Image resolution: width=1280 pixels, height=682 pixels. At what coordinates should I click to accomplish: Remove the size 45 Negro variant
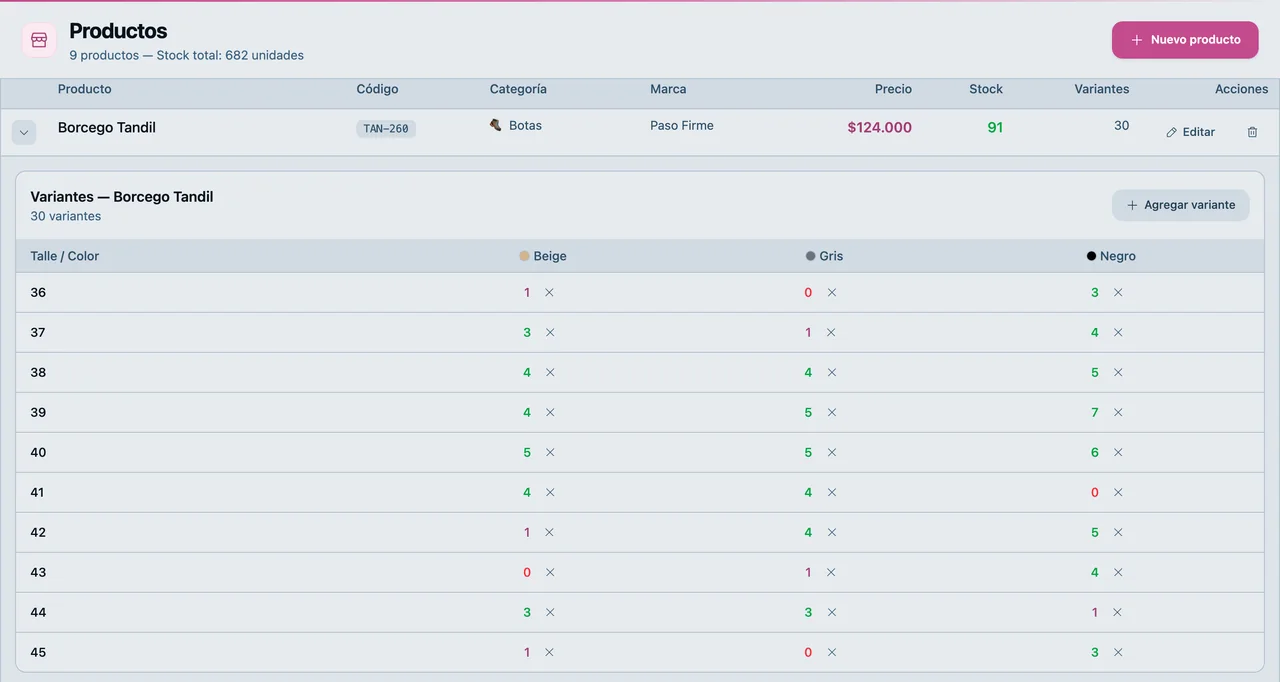tap(1118, 653)
